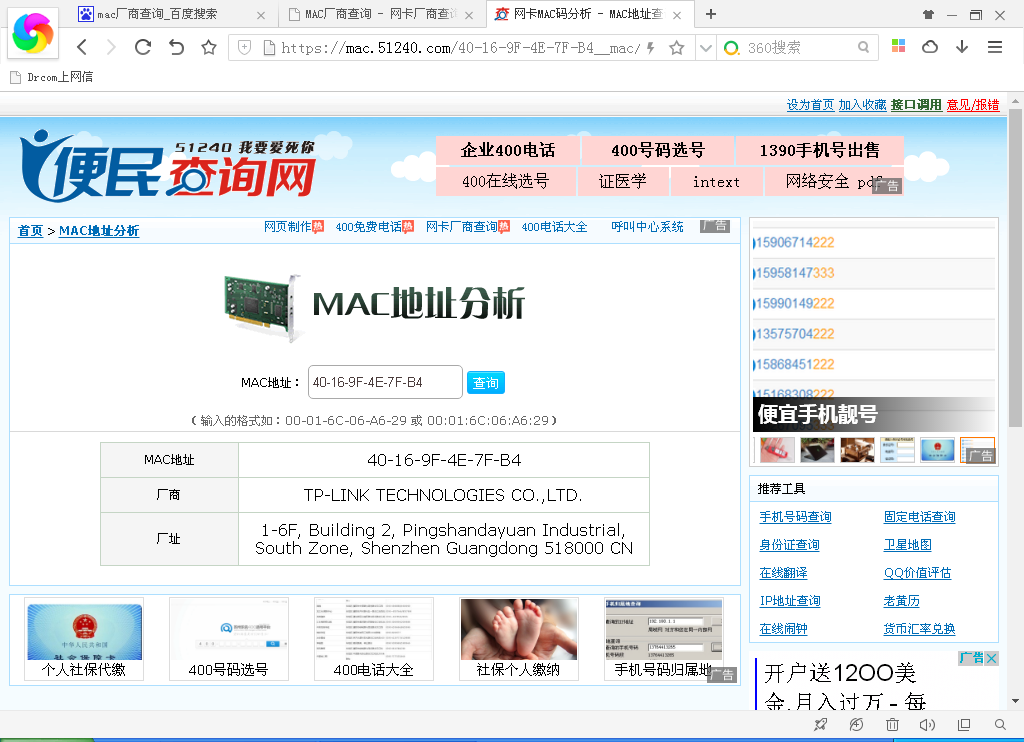This screenshot has height=742, width=1024.
Task: Open the colorful apps grid icon
Action: 899,46
